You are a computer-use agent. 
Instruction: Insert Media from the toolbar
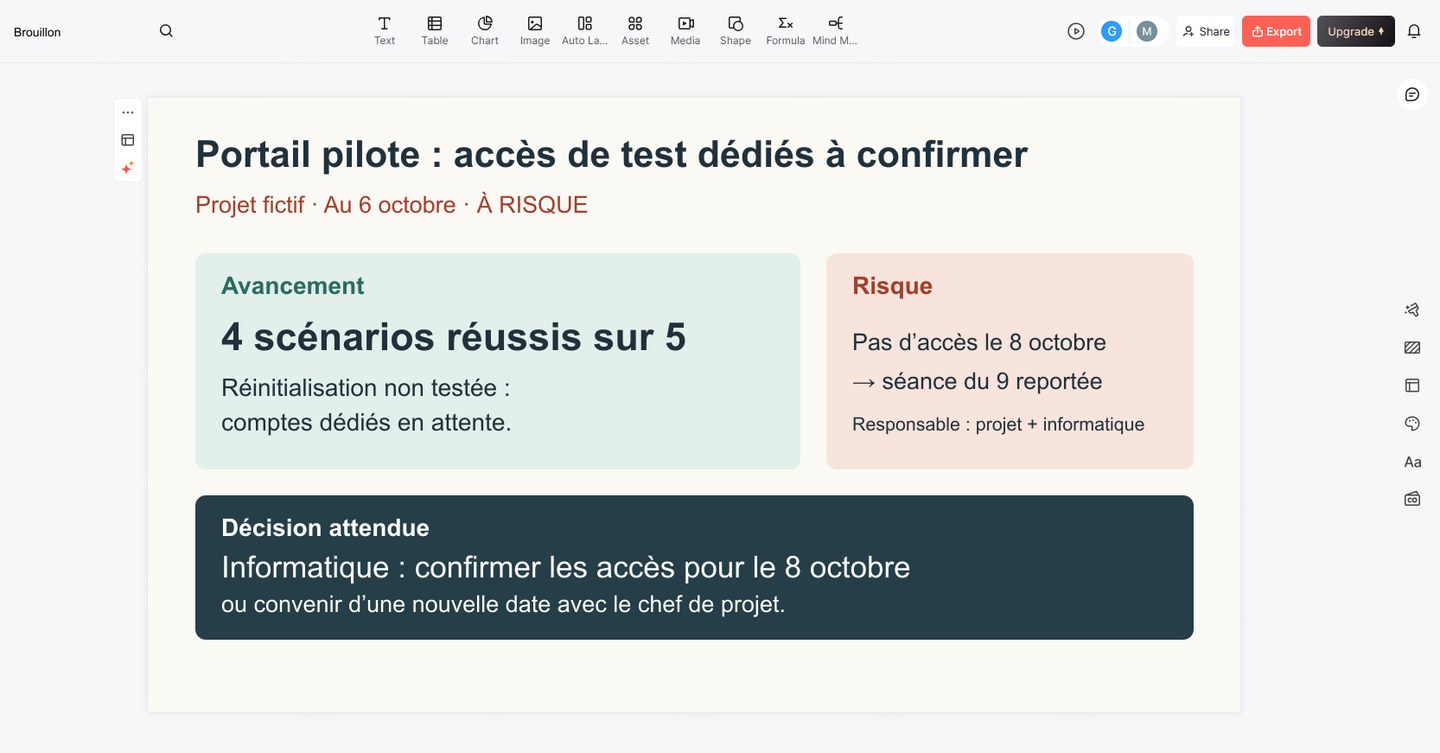tap(685, 31)
